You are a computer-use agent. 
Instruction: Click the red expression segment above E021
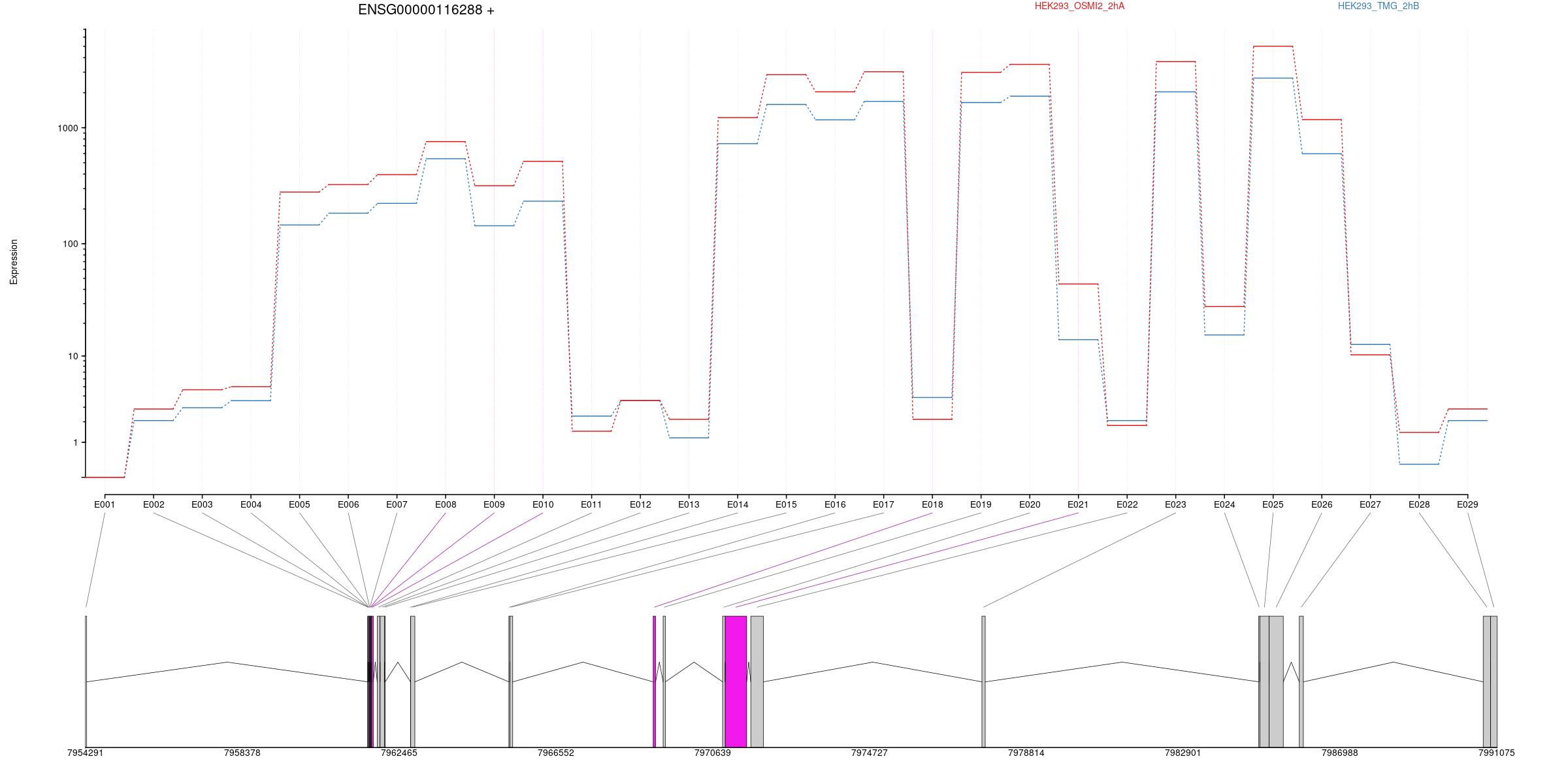pos(1078,284)
